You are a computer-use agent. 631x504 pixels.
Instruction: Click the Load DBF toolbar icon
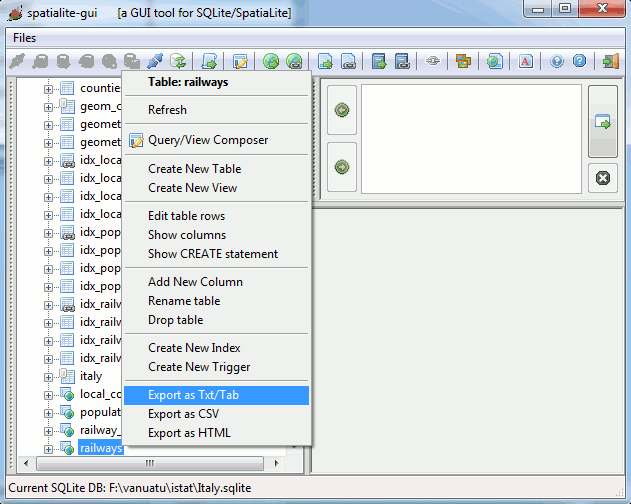pyautogui.click(x=379, y=61)
